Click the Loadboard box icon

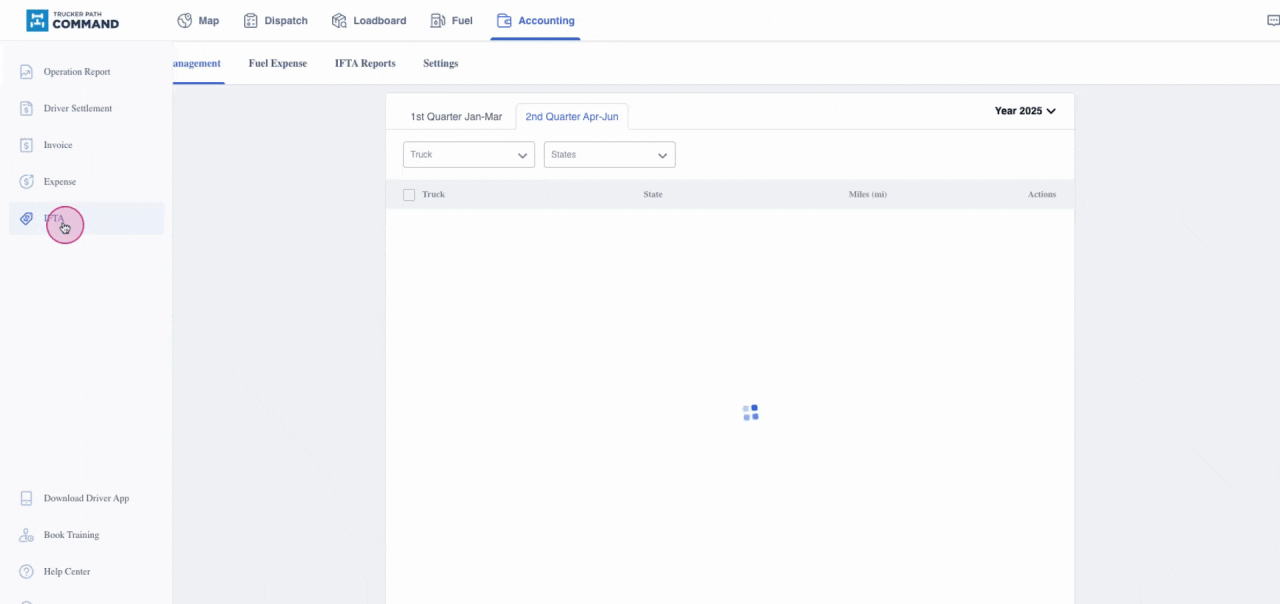coord(339,20)
